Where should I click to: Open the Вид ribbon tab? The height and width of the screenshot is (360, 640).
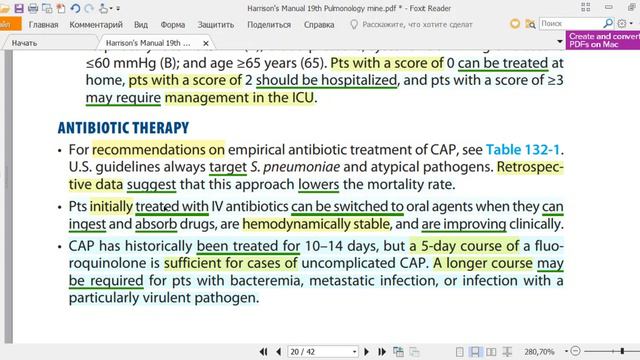coord(141,24)
